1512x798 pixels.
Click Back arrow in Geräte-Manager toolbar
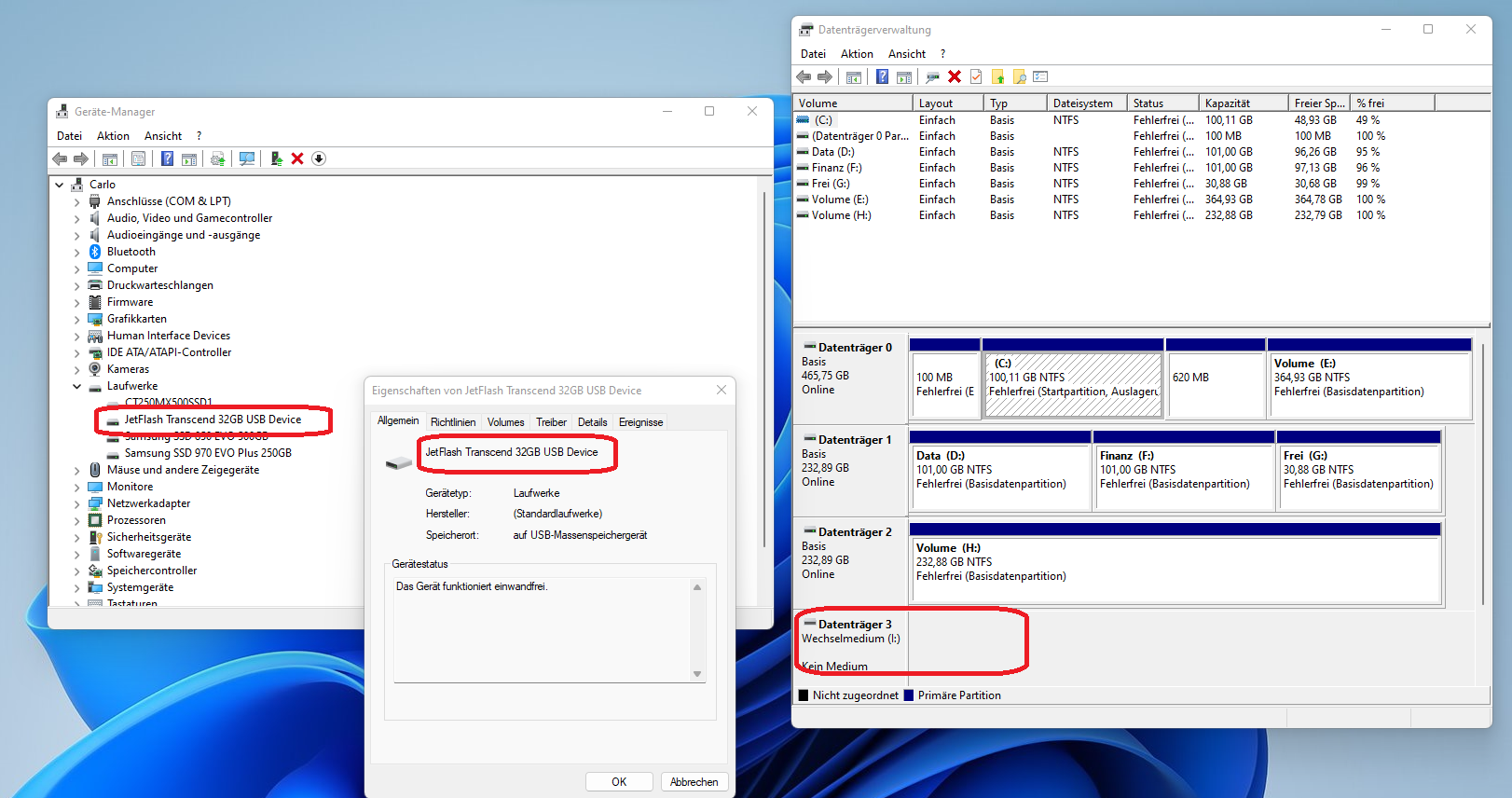[x=60, y=158]
